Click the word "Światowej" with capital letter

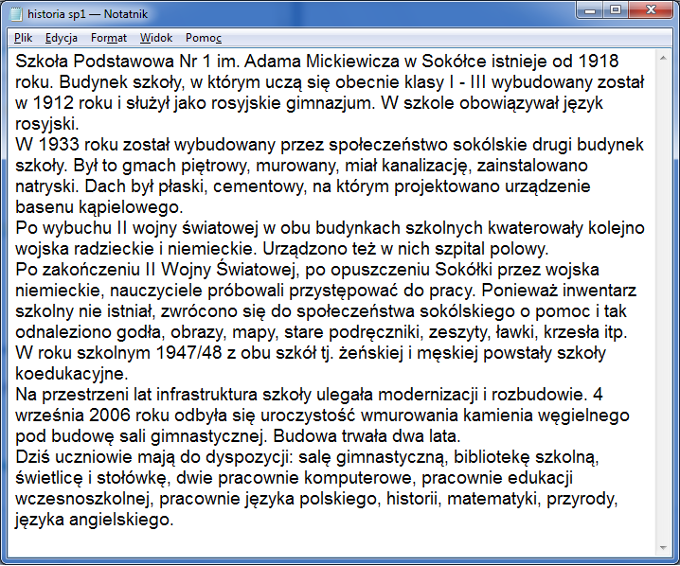coord(257,269)
